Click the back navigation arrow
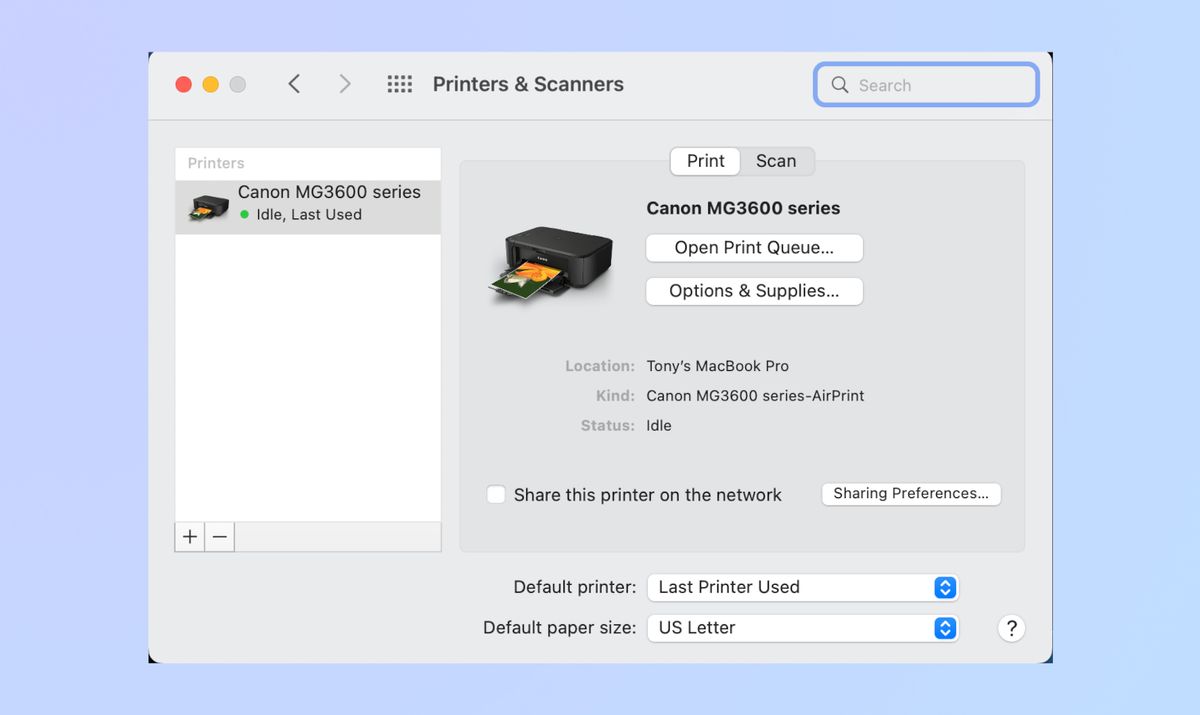The image size is (1200, 715). pos(295,84)
